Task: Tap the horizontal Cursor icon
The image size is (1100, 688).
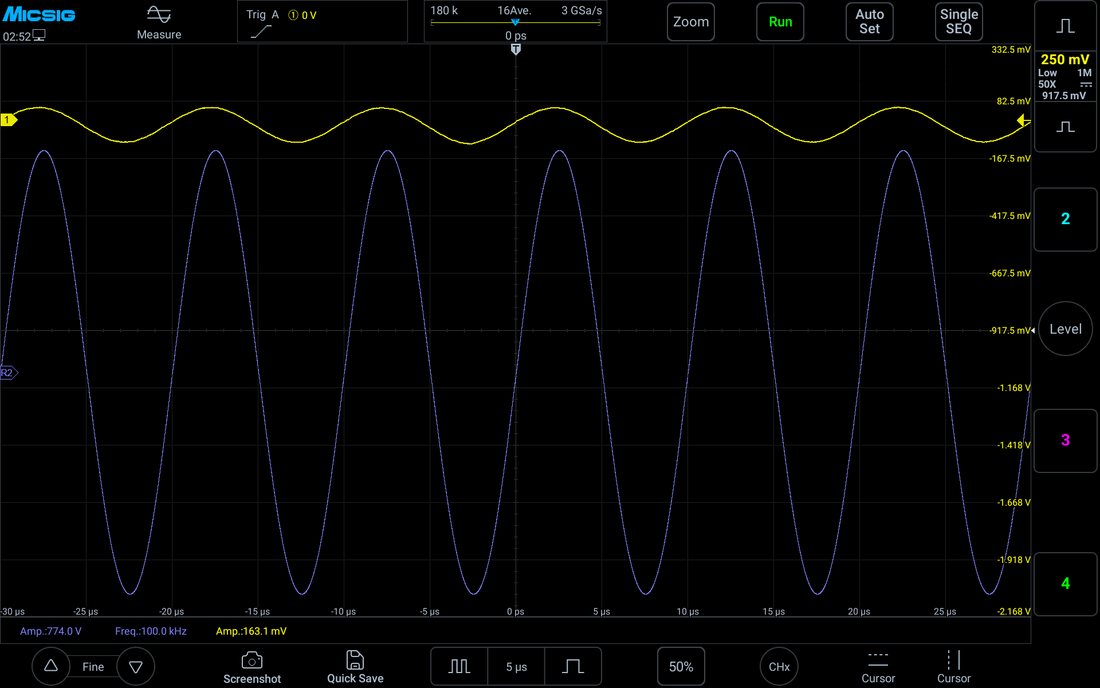Action: point(878,659)
